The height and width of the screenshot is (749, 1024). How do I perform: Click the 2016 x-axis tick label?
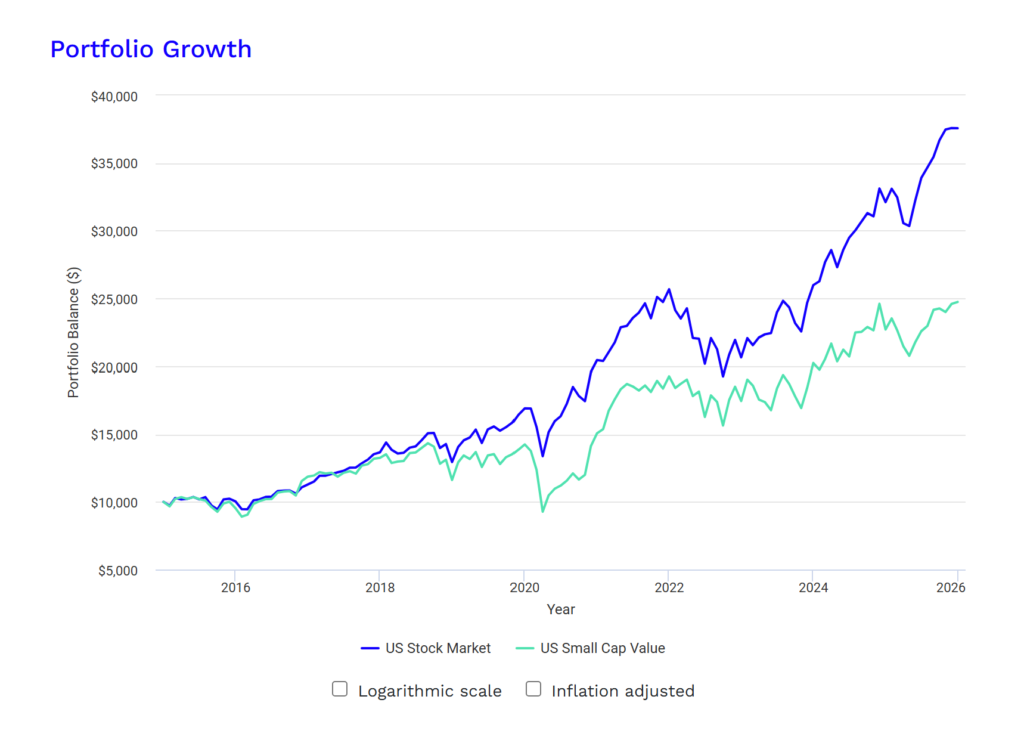pos(235,588)
